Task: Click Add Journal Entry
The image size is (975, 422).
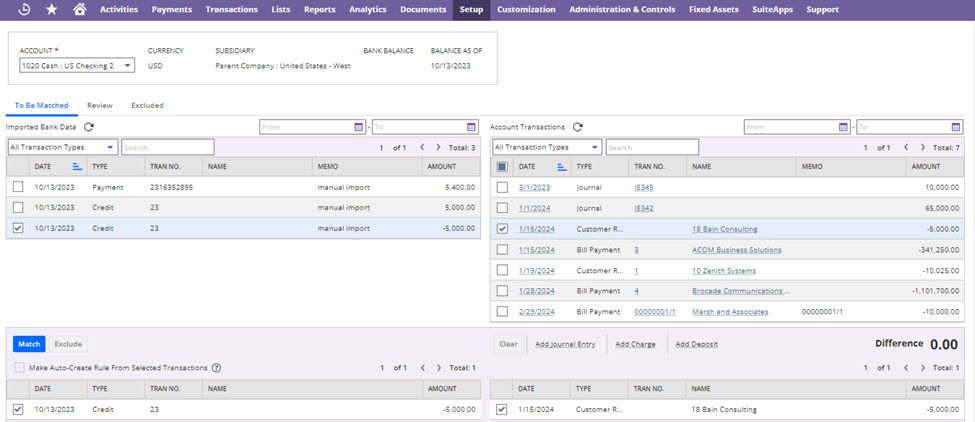Action: tap(565, 344)
